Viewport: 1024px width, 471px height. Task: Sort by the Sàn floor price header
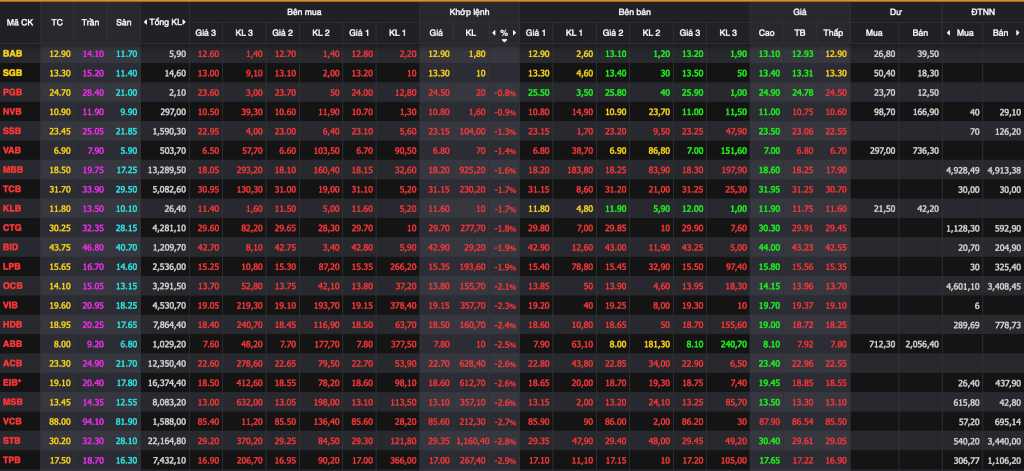[123, 22]
